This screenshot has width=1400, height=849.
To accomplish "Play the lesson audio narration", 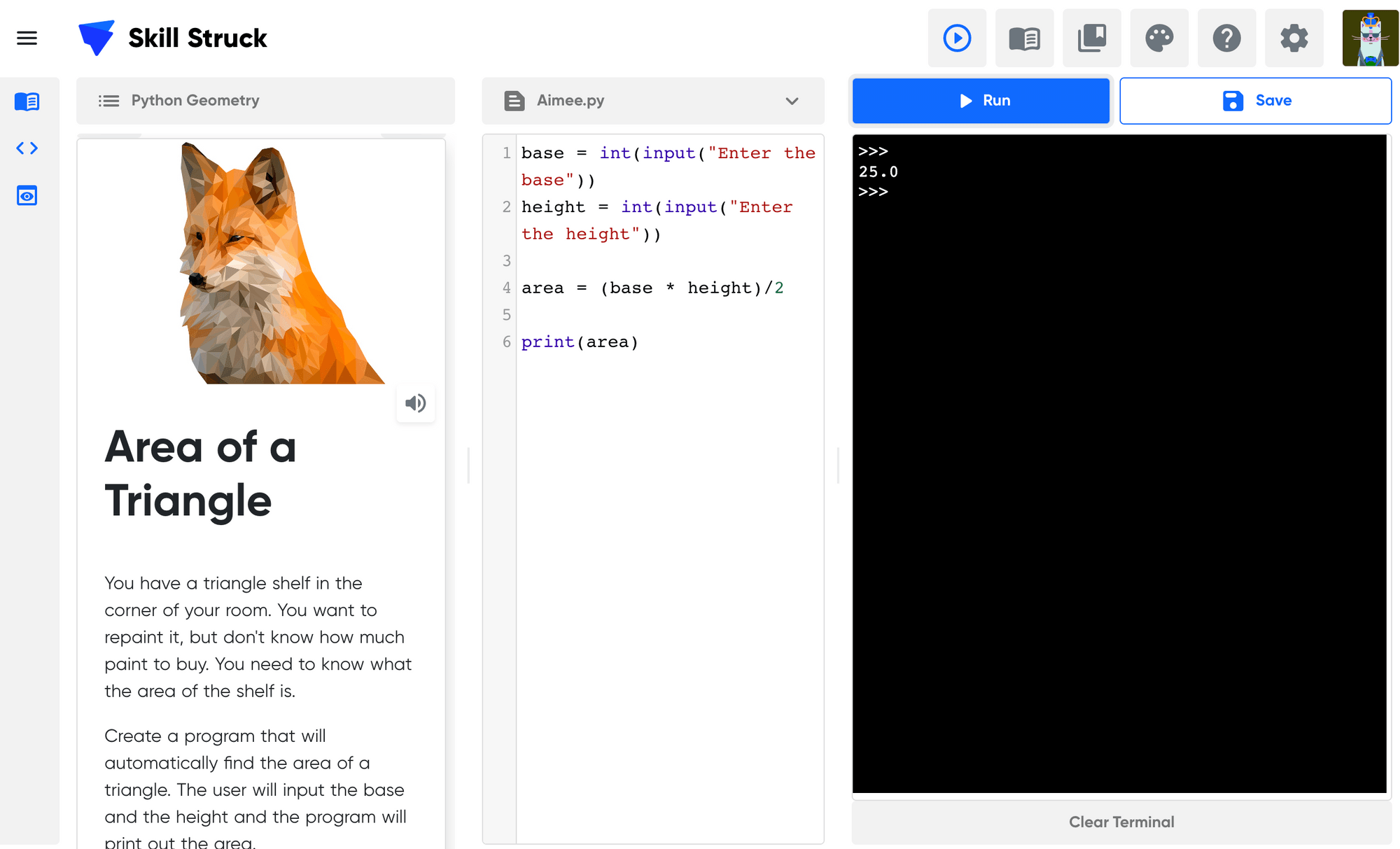I will [x=415, y=403].
